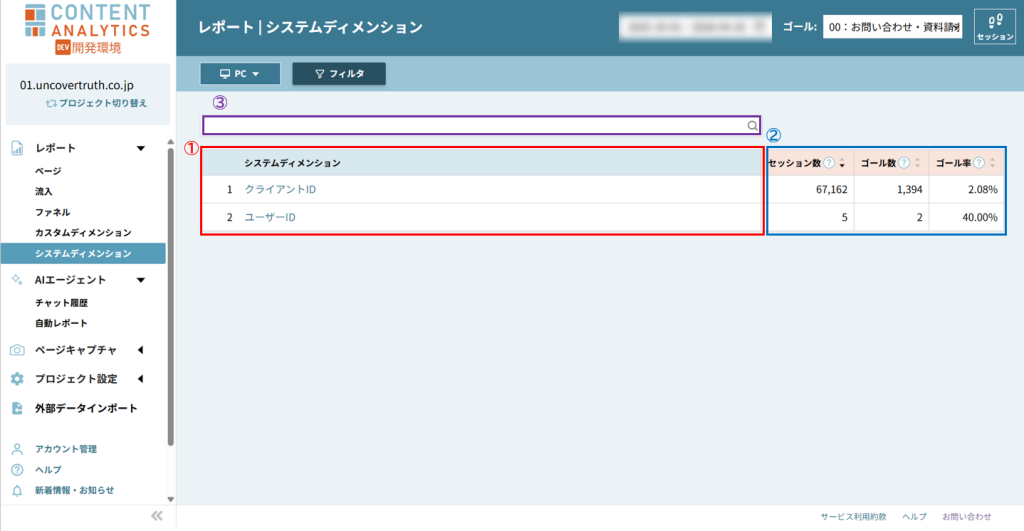Collapse the sidebar with double-chevron icon

[156, 516]
